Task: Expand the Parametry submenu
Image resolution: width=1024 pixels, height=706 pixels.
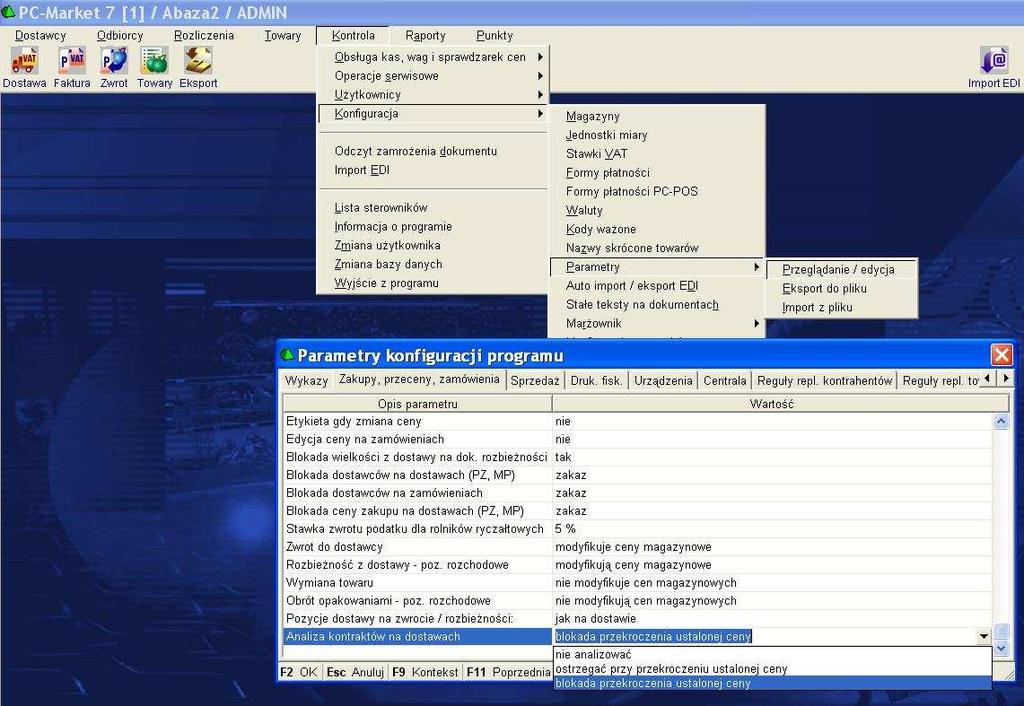Action: [656, 267]
